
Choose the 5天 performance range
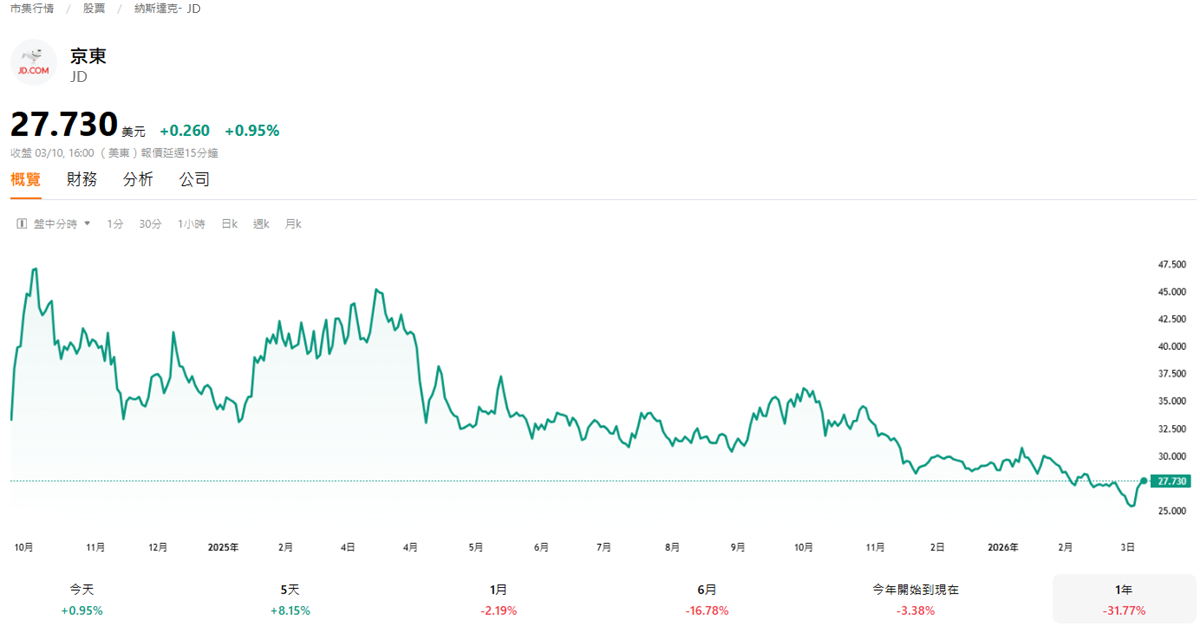point(291,600)
